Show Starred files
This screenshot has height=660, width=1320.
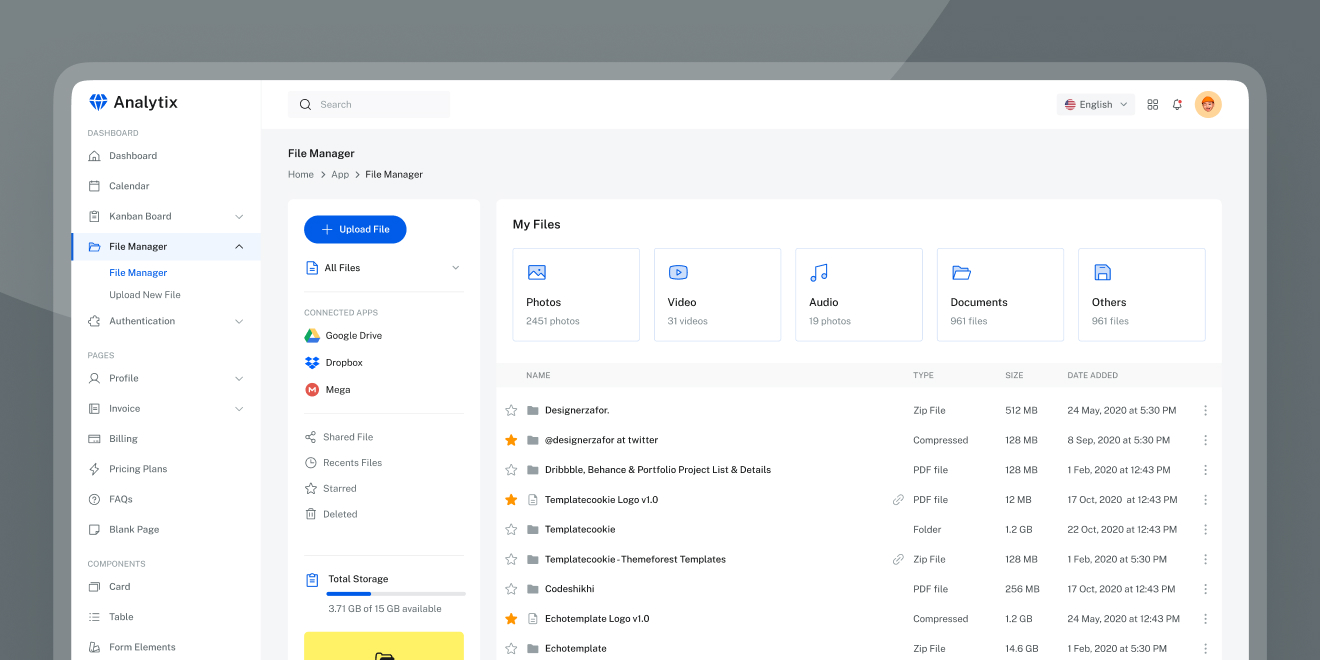[x=330, y=489]
